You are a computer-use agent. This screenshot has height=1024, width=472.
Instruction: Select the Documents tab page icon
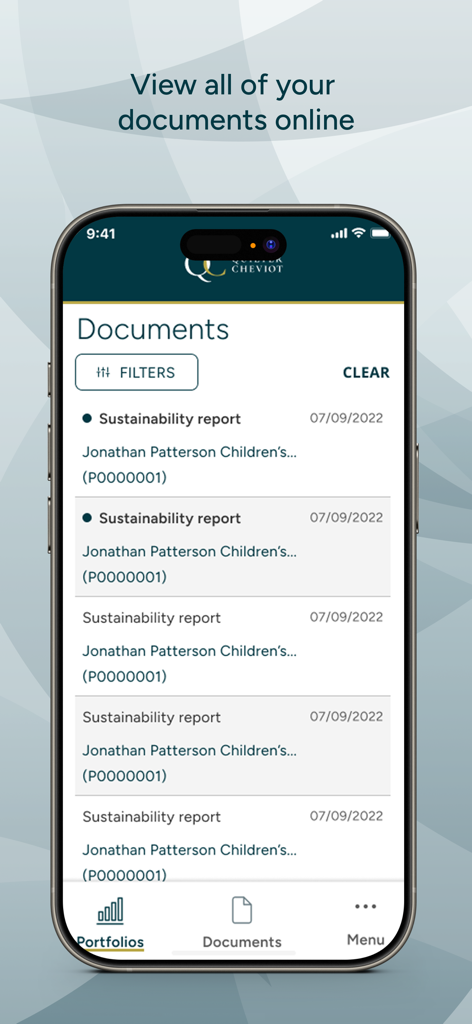pyautogui.click(x=242, y=910)
